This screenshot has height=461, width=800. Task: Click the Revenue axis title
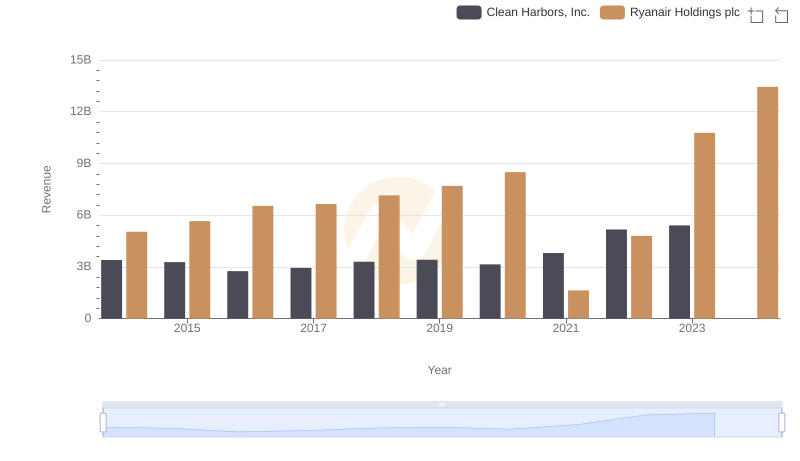click(46, 189)
